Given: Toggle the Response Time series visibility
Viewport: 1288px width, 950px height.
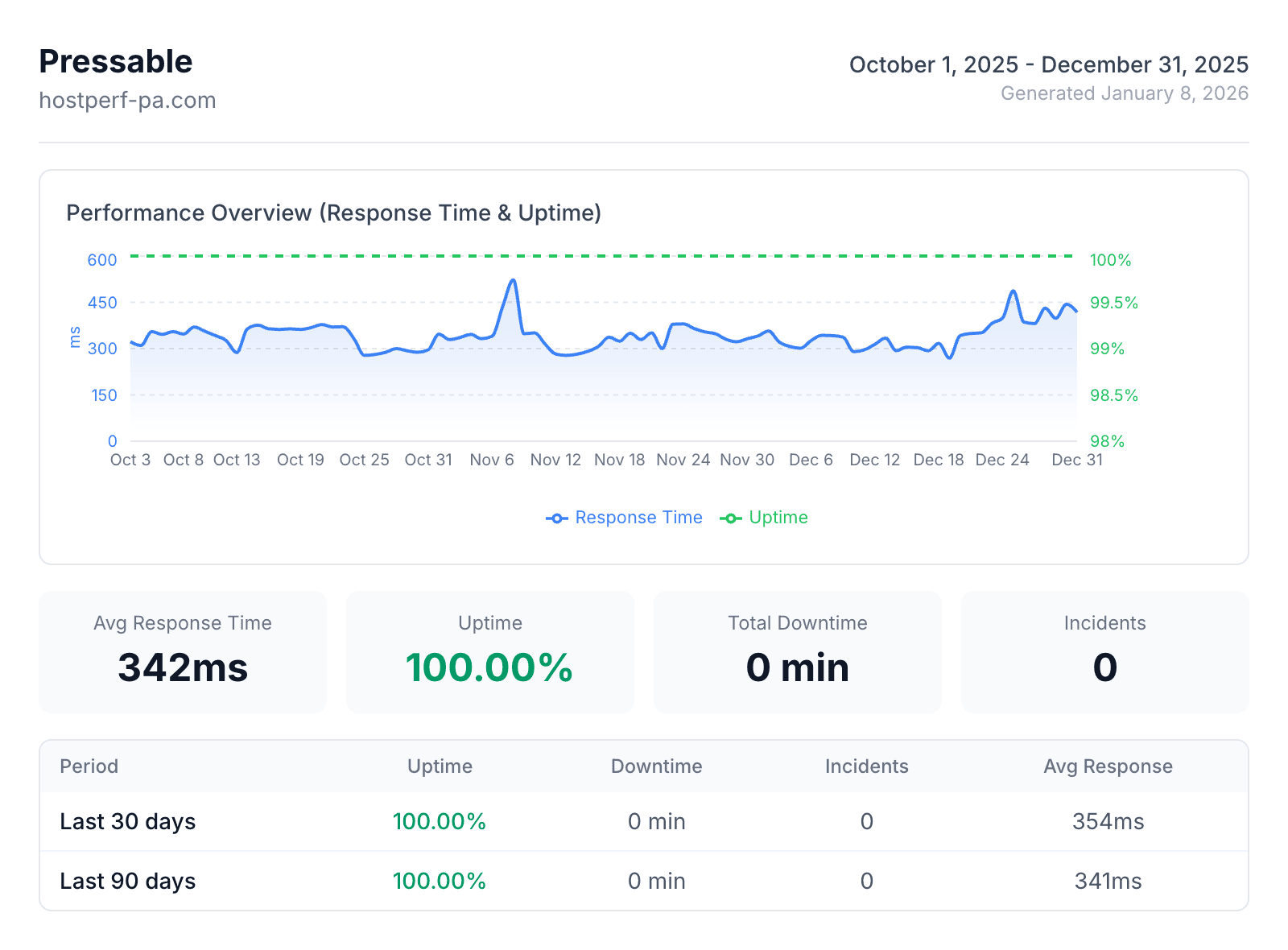Looking at the screenshot, I should point(638,518).
